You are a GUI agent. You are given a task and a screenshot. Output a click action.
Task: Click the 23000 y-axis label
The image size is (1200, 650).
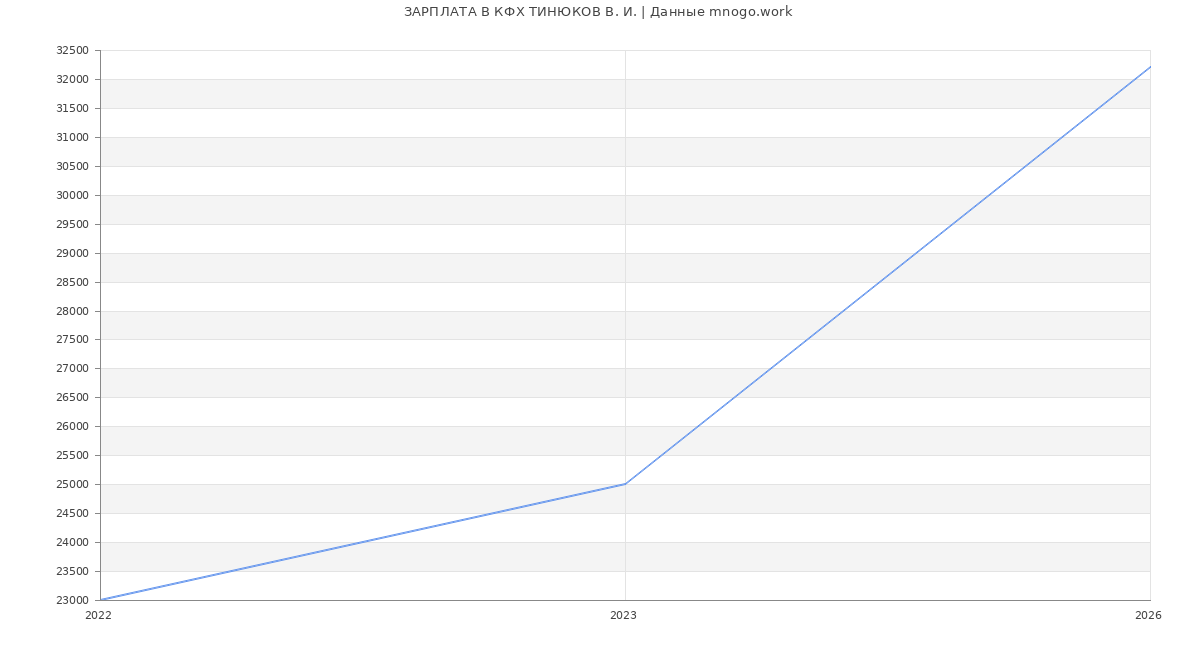(x=71, y=601)
